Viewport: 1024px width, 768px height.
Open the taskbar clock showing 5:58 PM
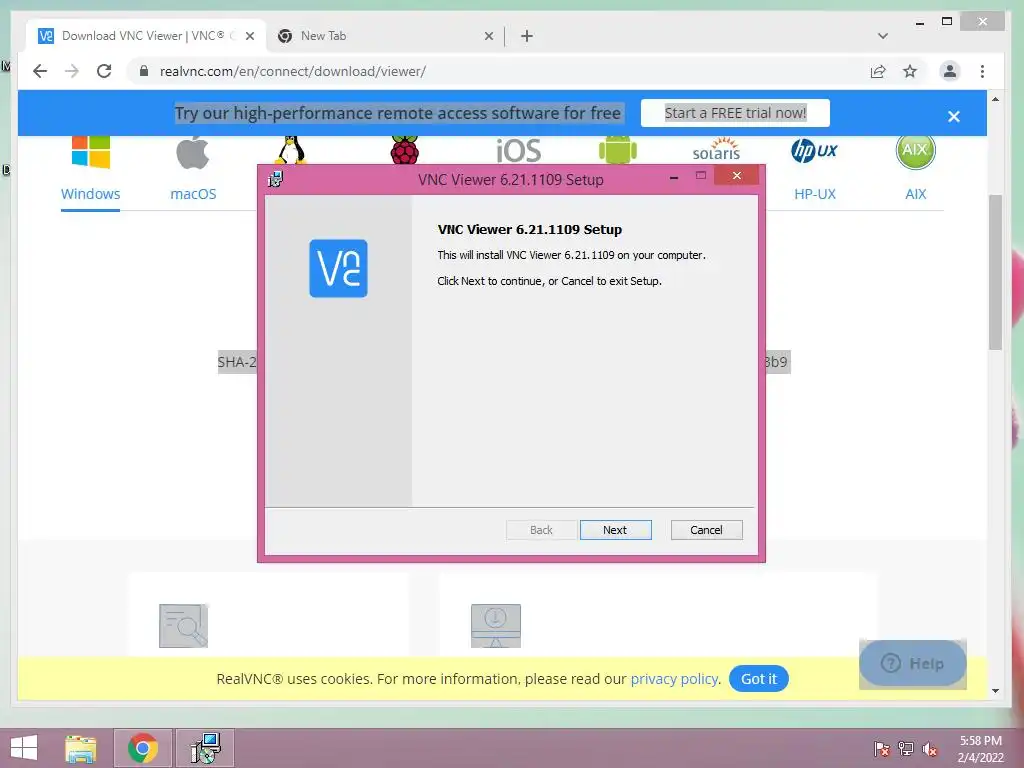(x=981, y=749)
